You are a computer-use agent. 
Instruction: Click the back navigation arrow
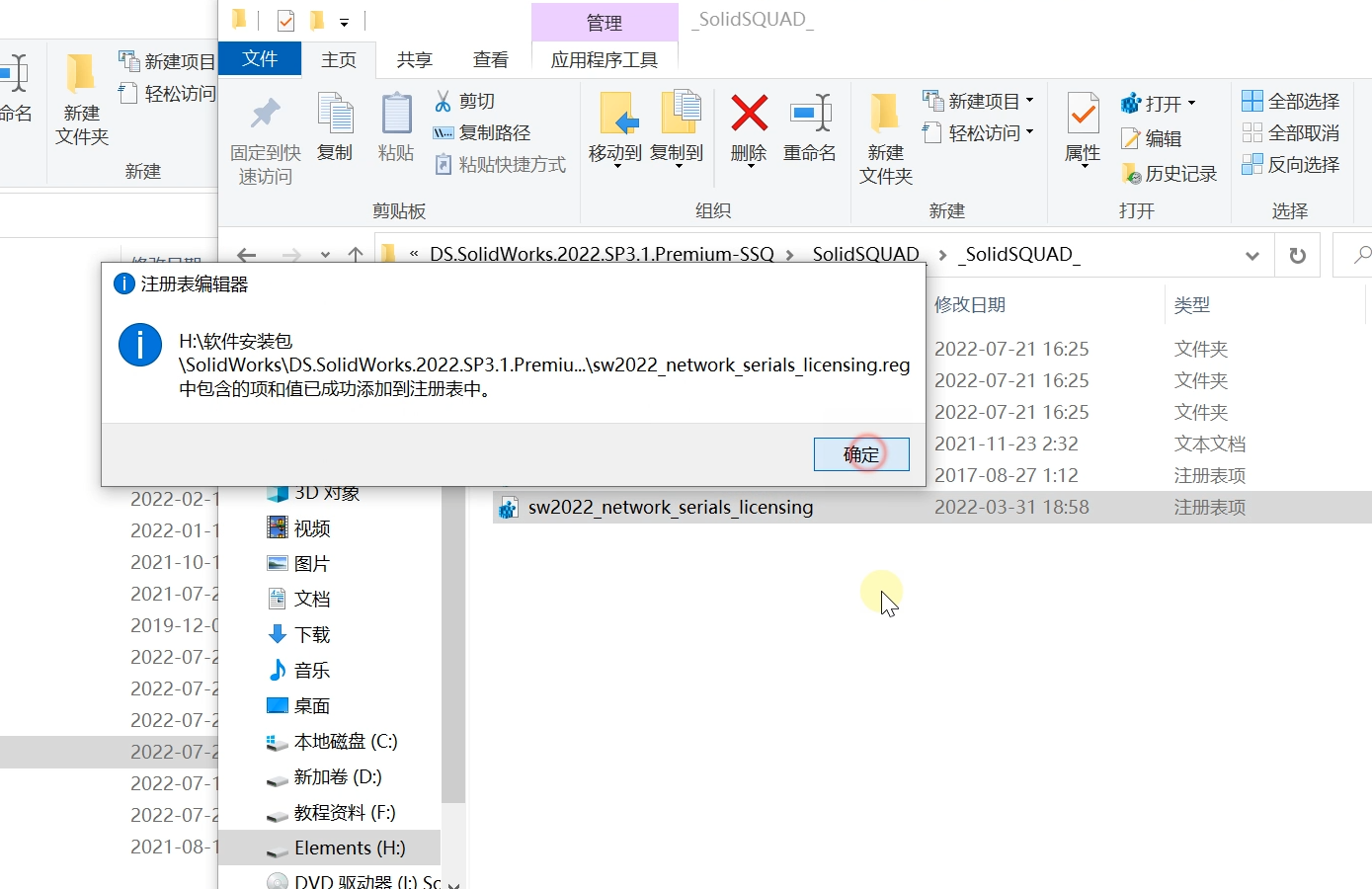(247, 255)
